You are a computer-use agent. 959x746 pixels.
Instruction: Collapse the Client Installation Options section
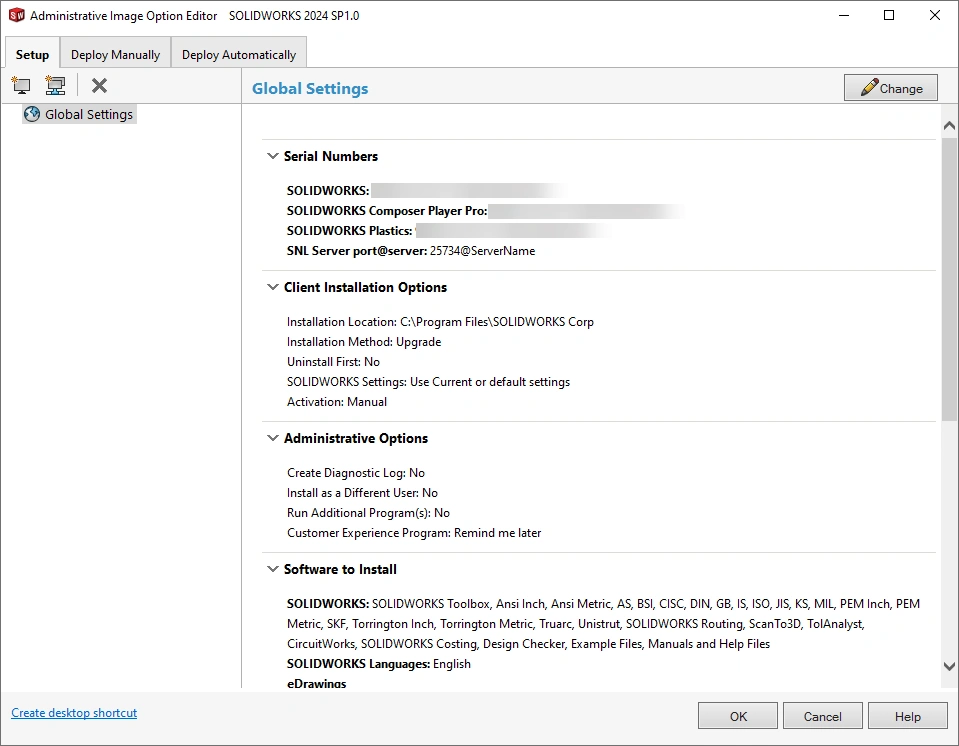[x=272, y=287]
